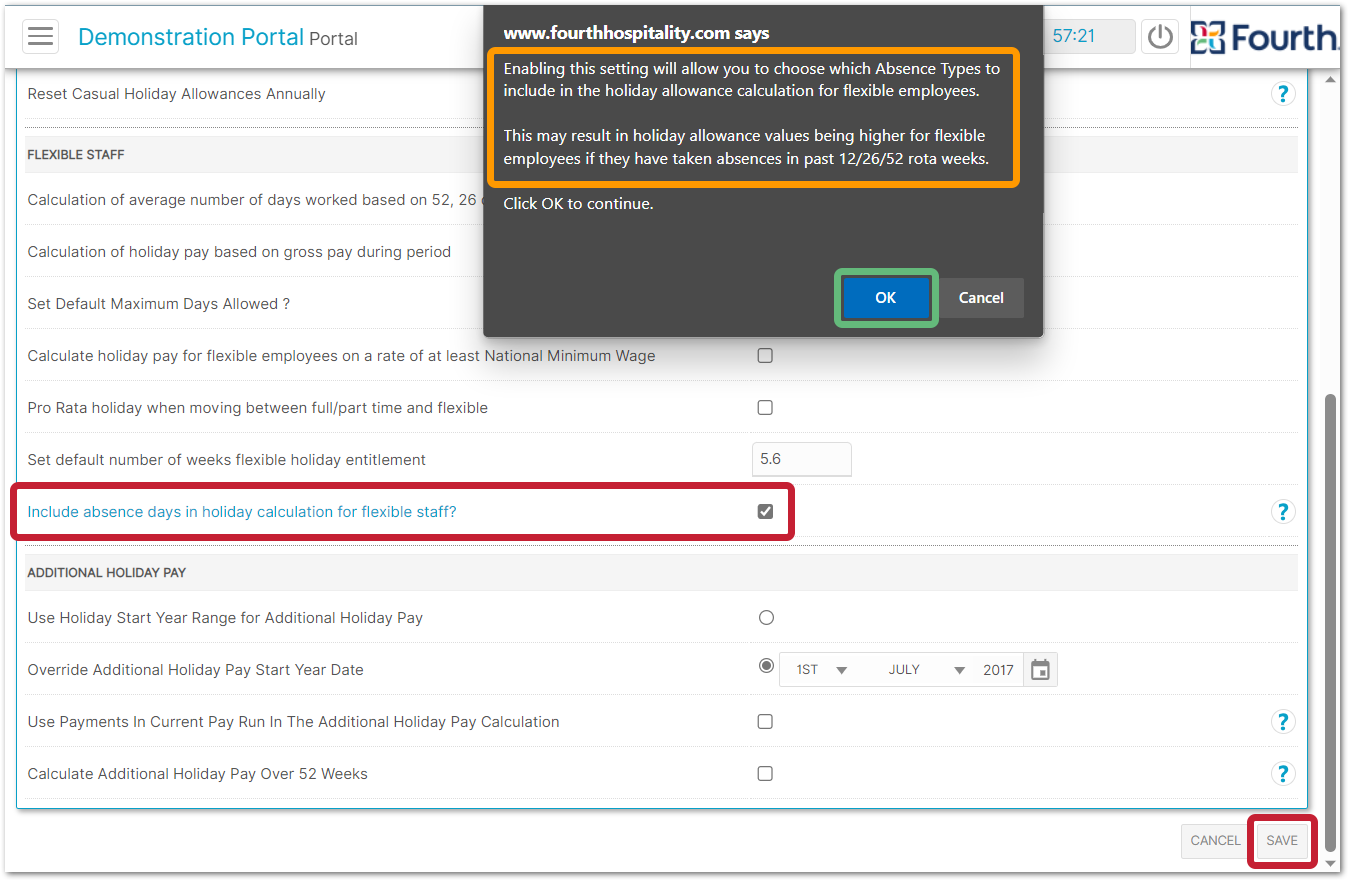Click the Fourth logo

coord(1264,37)
